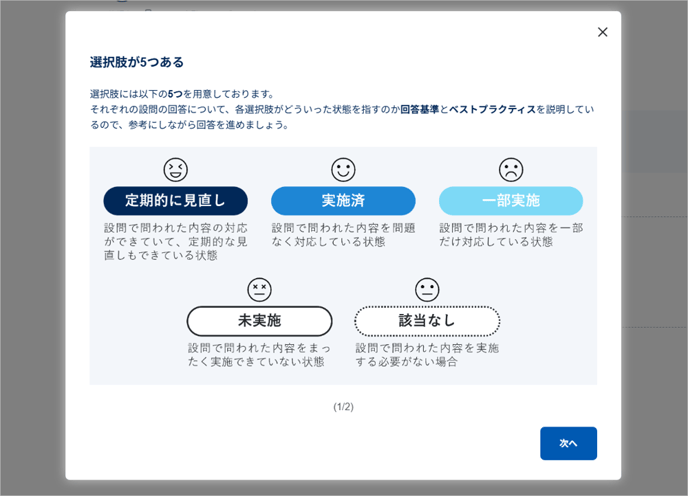688x496 pixels.
Task: Click the smiling face above 実施済
Action: 343,170
